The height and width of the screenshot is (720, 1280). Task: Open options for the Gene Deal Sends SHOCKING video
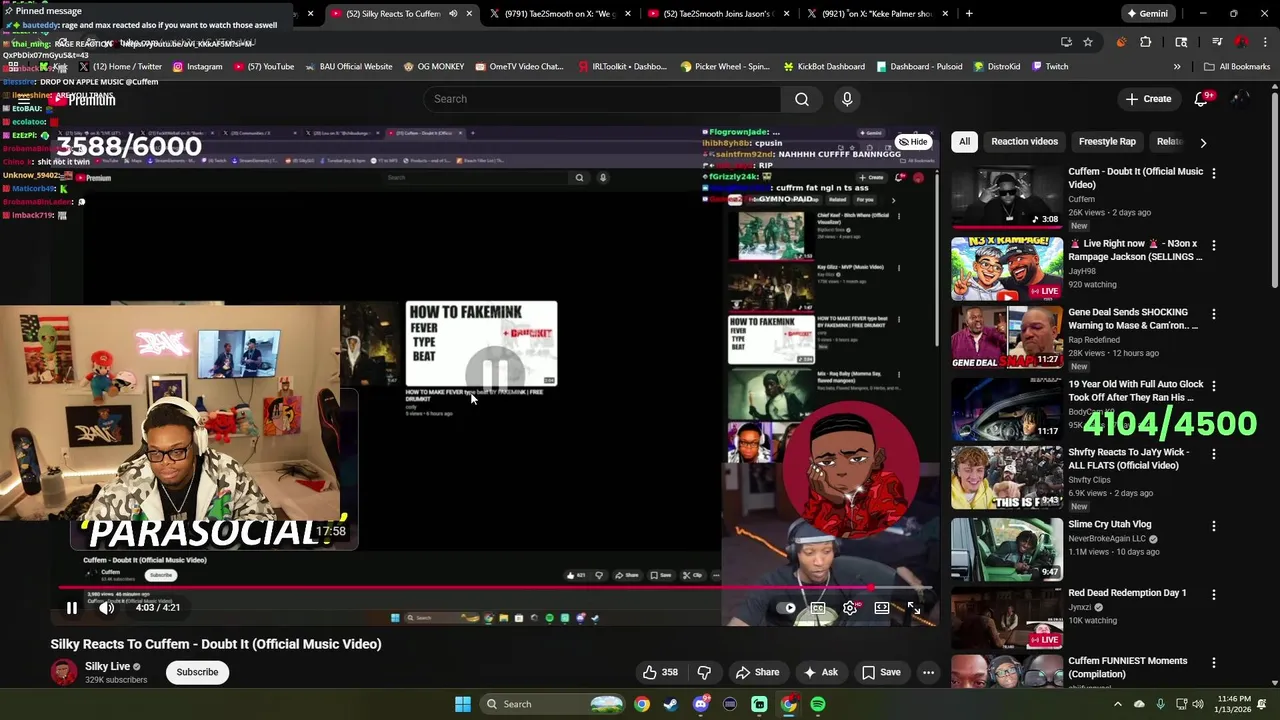coord(1214,314)
